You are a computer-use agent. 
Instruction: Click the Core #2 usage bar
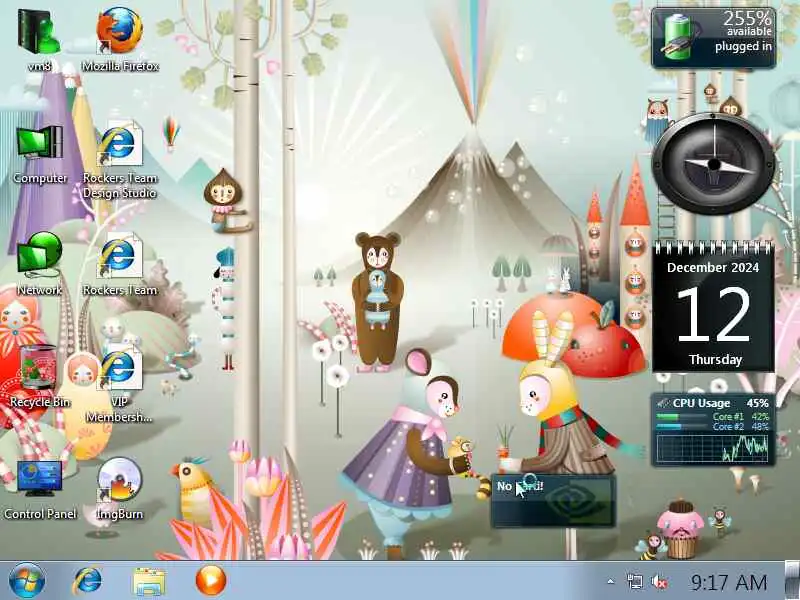pos(682,427)
